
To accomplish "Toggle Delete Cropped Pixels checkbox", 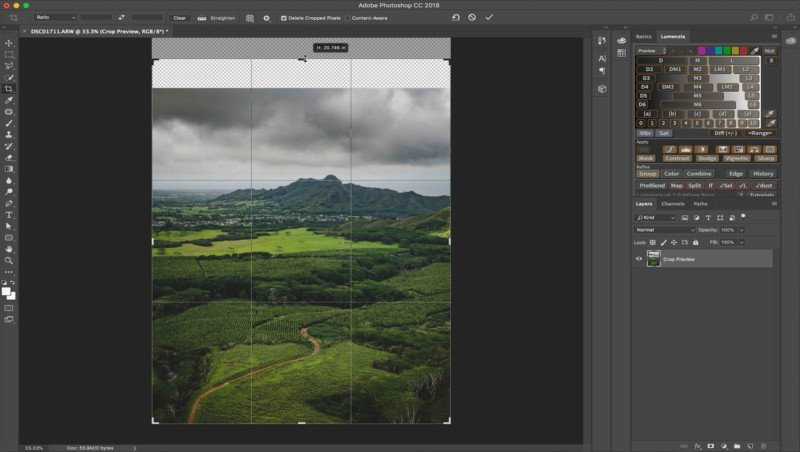I will [x=284, y=18].
